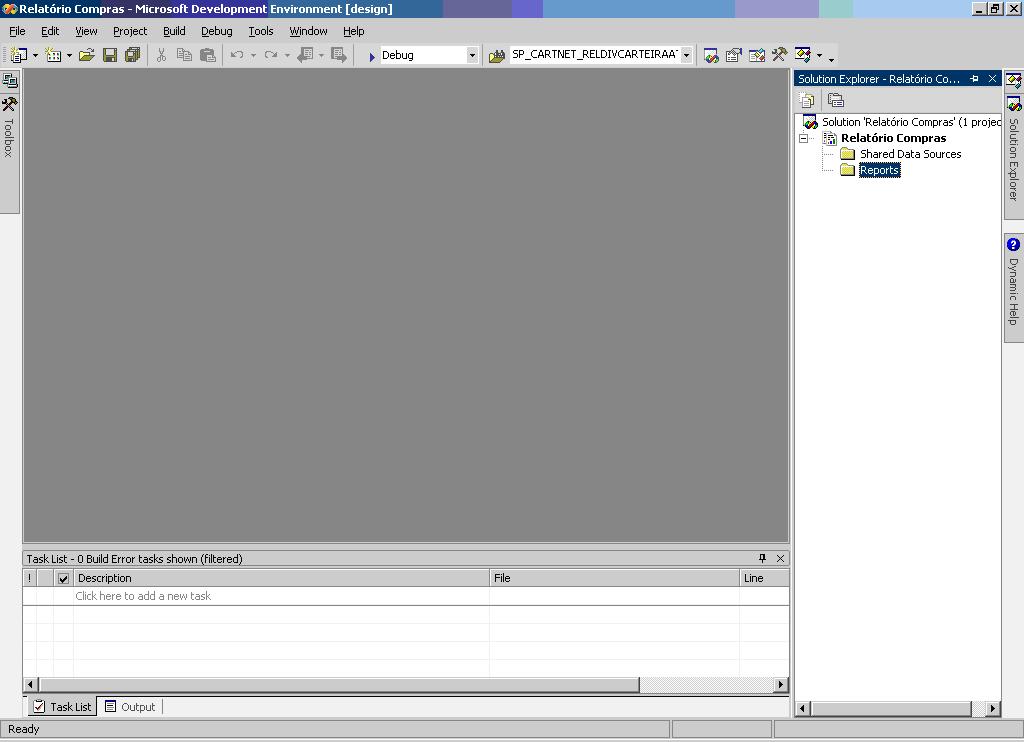The image size is (1024, 742).
Task: Open the SP_CARTNET find combo box dropdown
Action: (686, 55)
